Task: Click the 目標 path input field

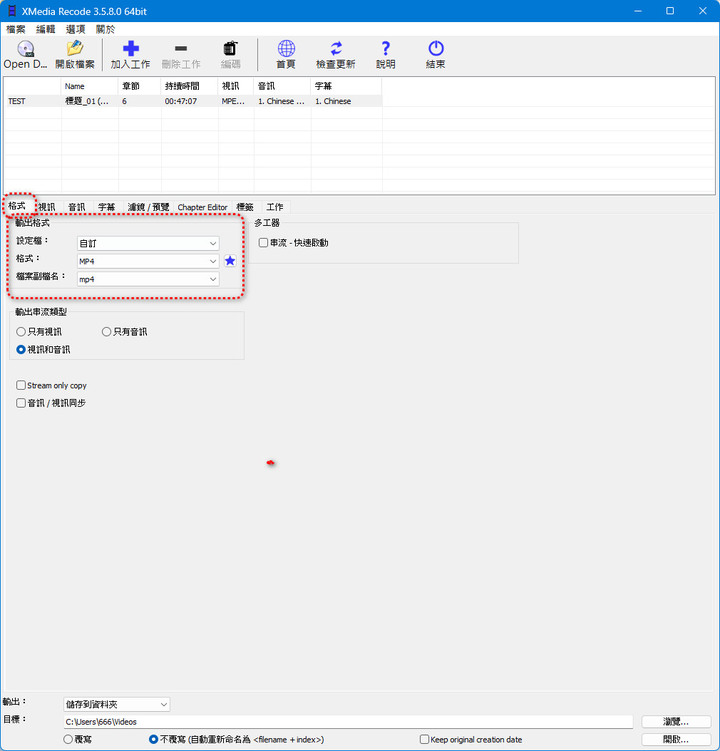Action: pos(348,721)
